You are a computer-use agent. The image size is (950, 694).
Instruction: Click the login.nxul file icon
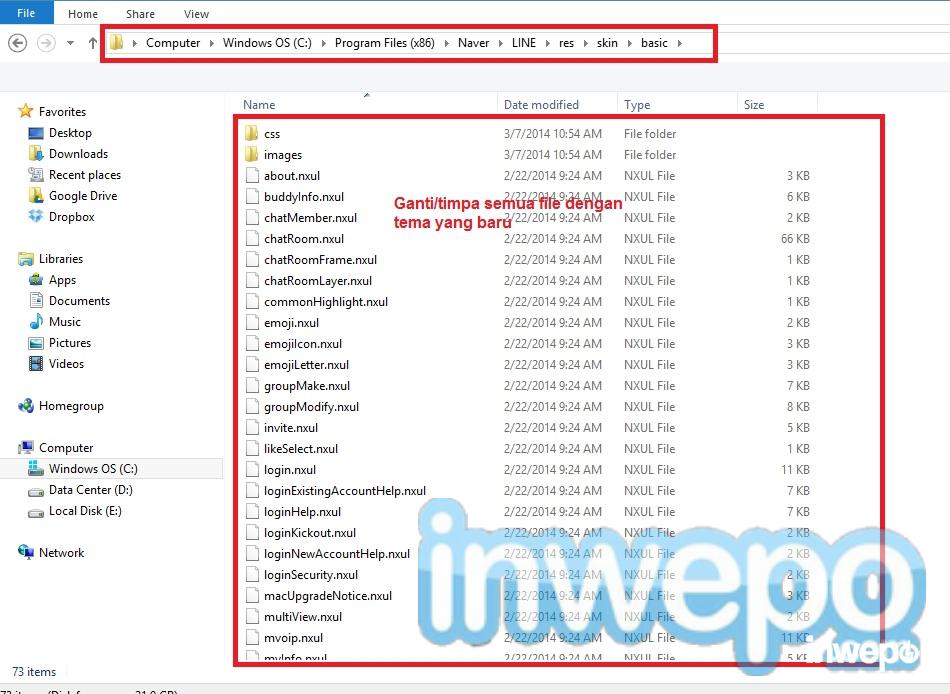[x=252, y=470]
